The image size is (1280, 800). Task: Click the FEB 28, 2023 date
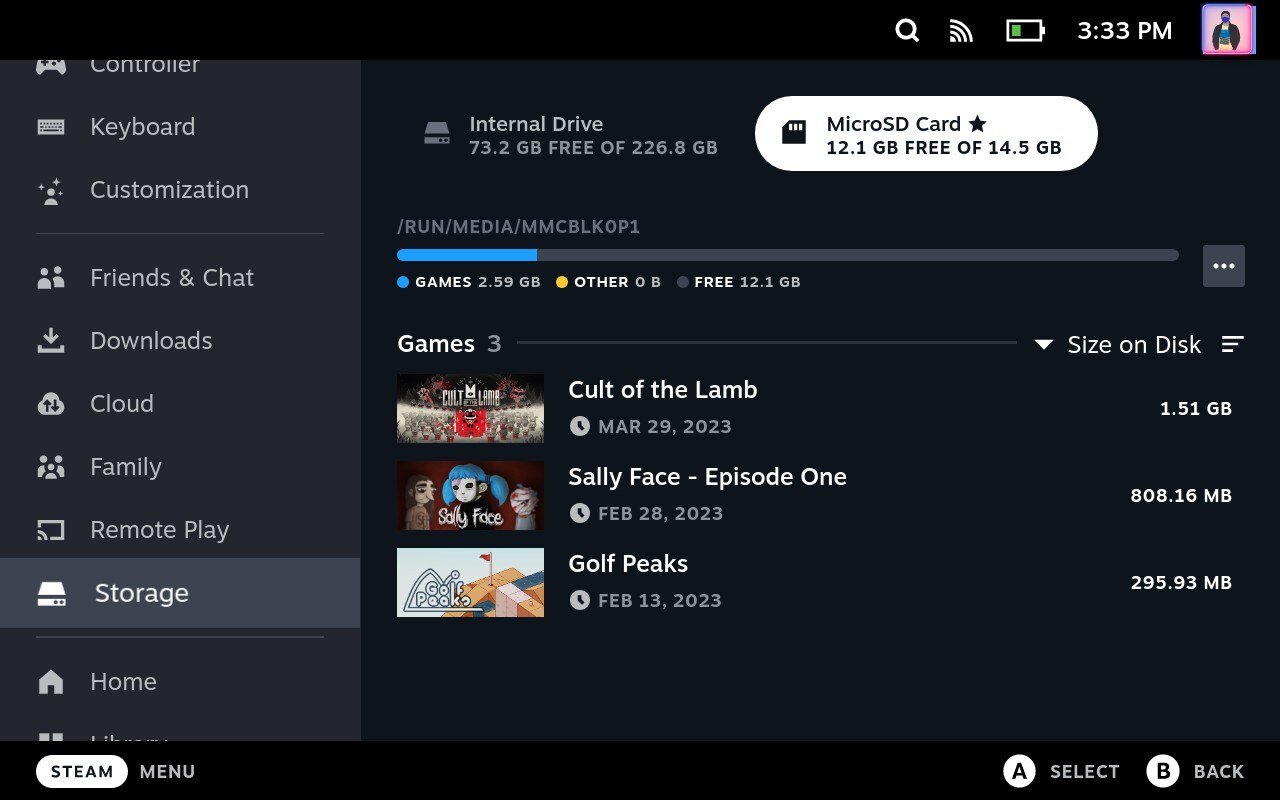660,514
